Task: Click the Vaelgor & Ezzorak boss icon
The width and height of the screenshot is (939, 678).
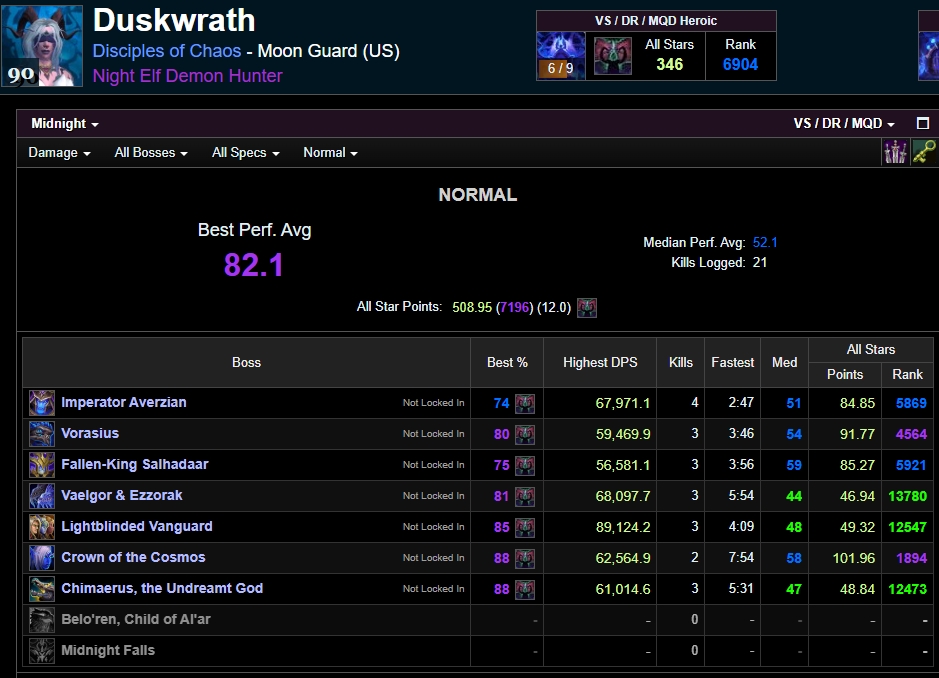Action: [42, 496]
